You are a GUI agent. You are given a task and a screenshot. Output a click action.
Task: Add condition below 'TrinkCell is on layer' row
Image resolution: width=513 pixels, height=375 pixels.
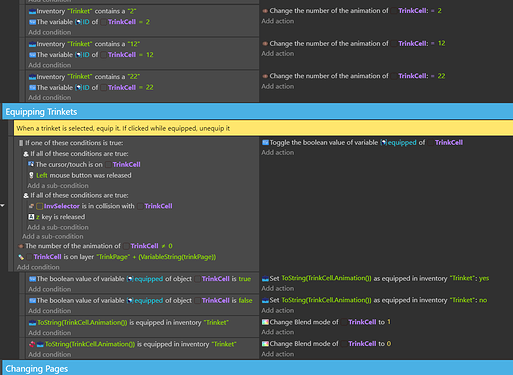[38, 267]
